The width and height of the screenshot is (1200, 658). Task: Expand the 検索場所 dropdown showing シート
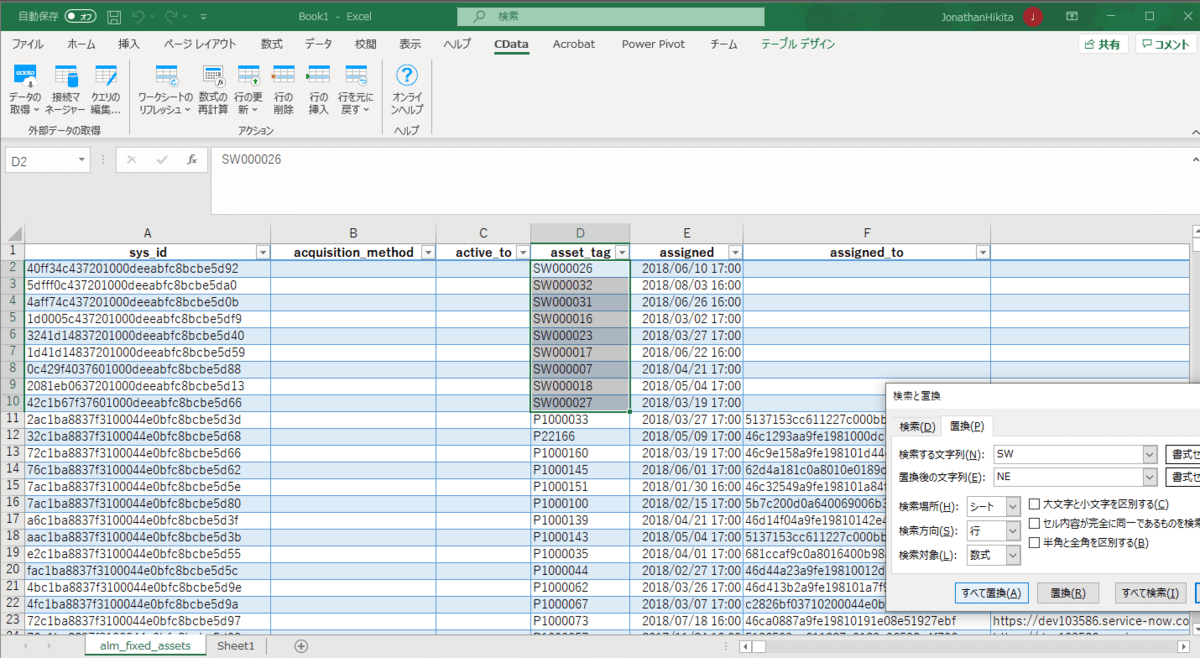pos(1012,507)
